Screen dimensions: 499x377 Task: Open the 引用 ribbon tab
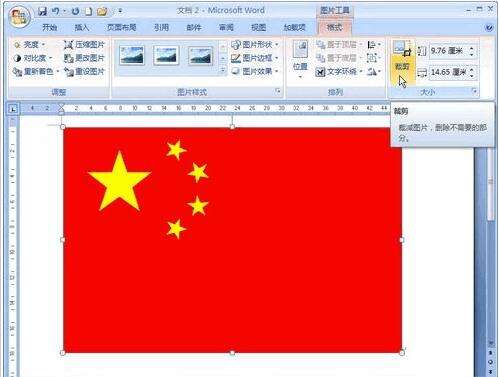[x=161, y=27]
